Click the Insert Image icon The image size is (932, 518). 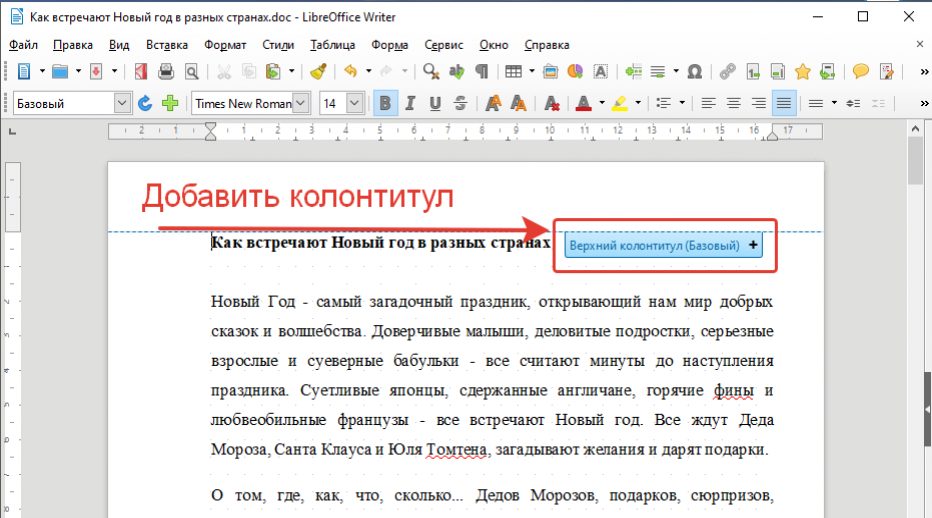[551, 71]
